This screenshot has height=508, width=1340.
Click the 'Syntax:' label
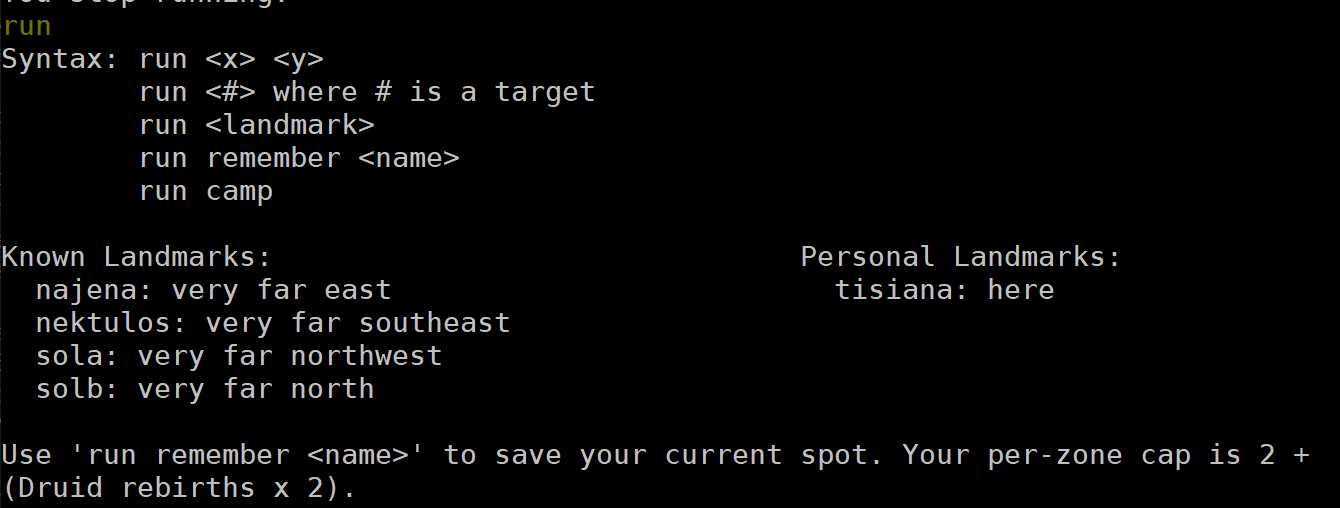[60, 59]
